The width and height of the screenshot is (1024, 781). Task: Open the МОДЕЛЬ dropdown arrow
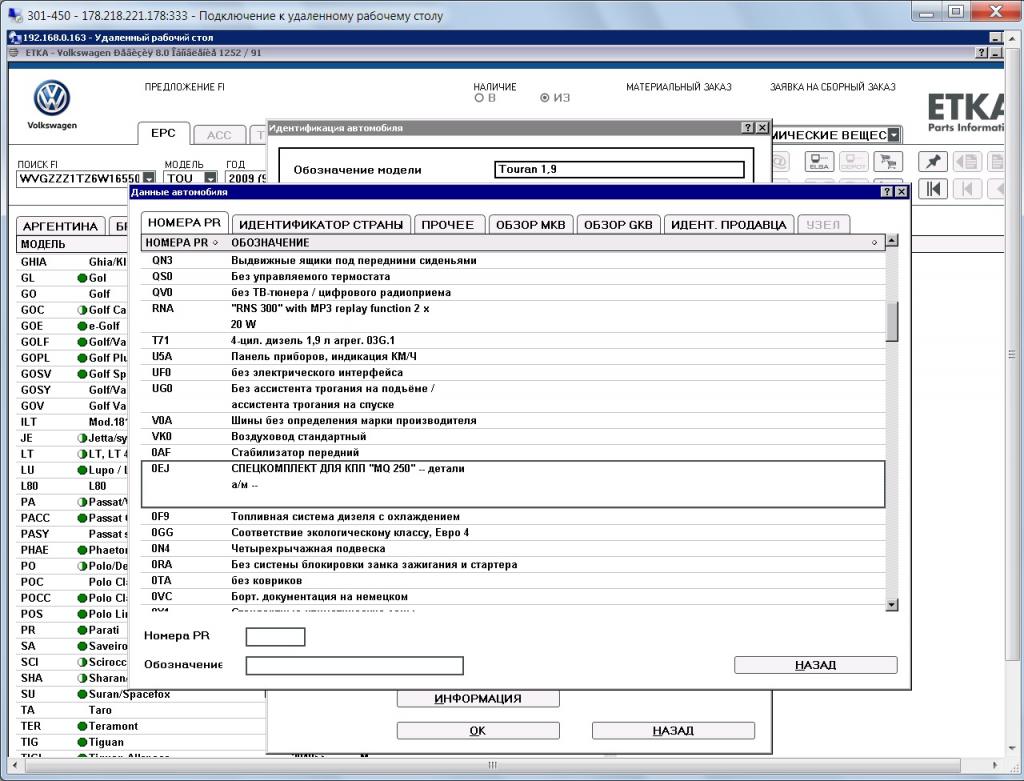coord(210,178)
